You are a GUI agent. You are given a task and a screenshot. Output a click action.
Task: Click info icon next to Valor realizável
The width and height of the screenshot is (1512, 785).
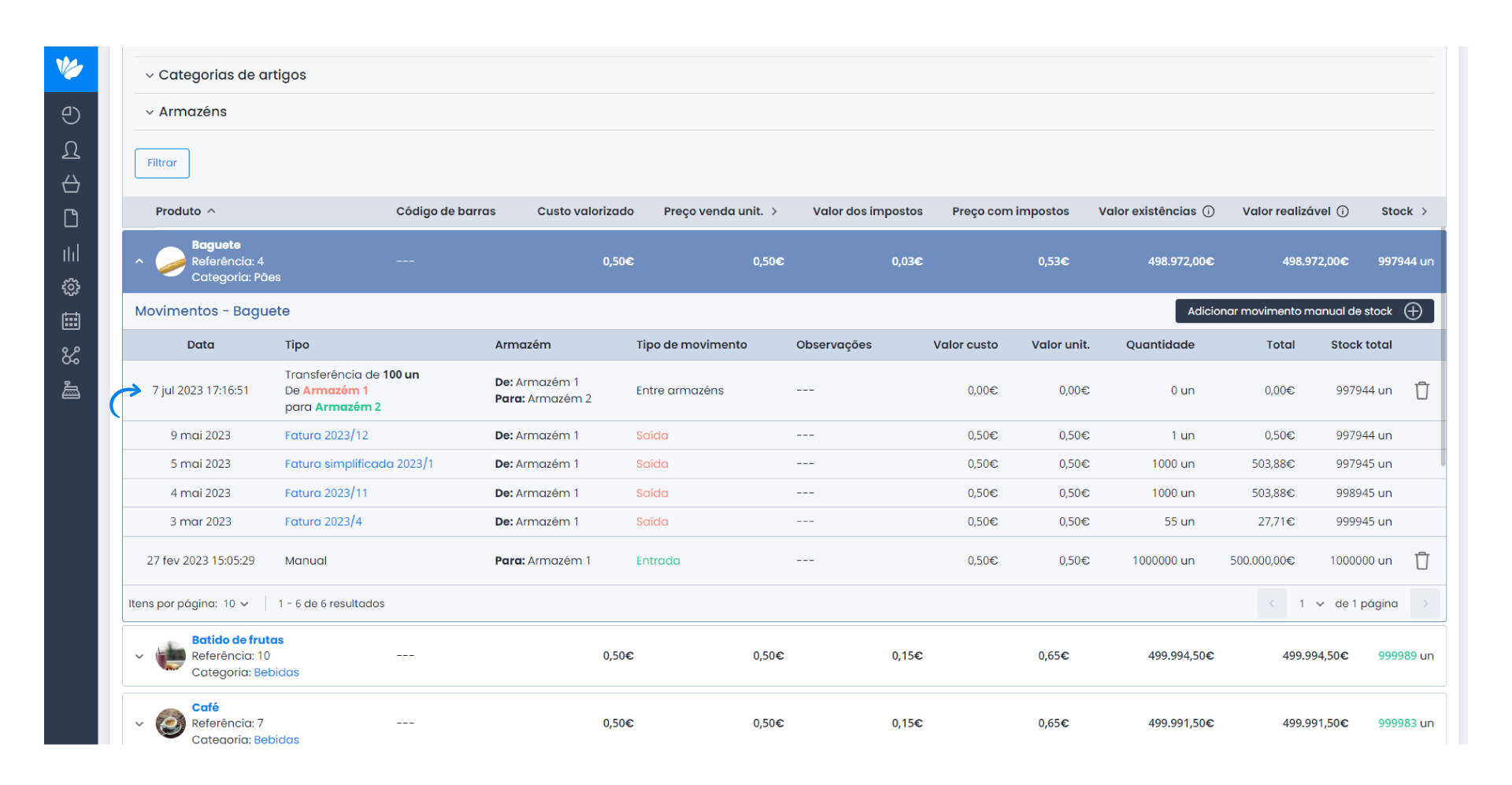pyautogui.click(x=1343, y=211)
